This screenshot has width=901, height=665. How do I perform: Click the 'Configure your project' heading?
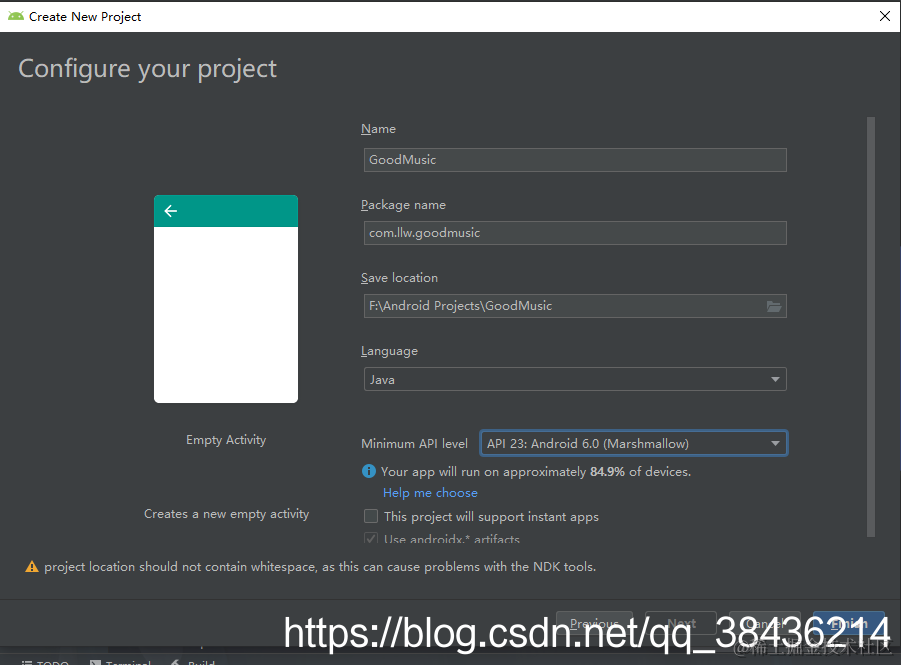pyautogui.click(x=147, y=69)
